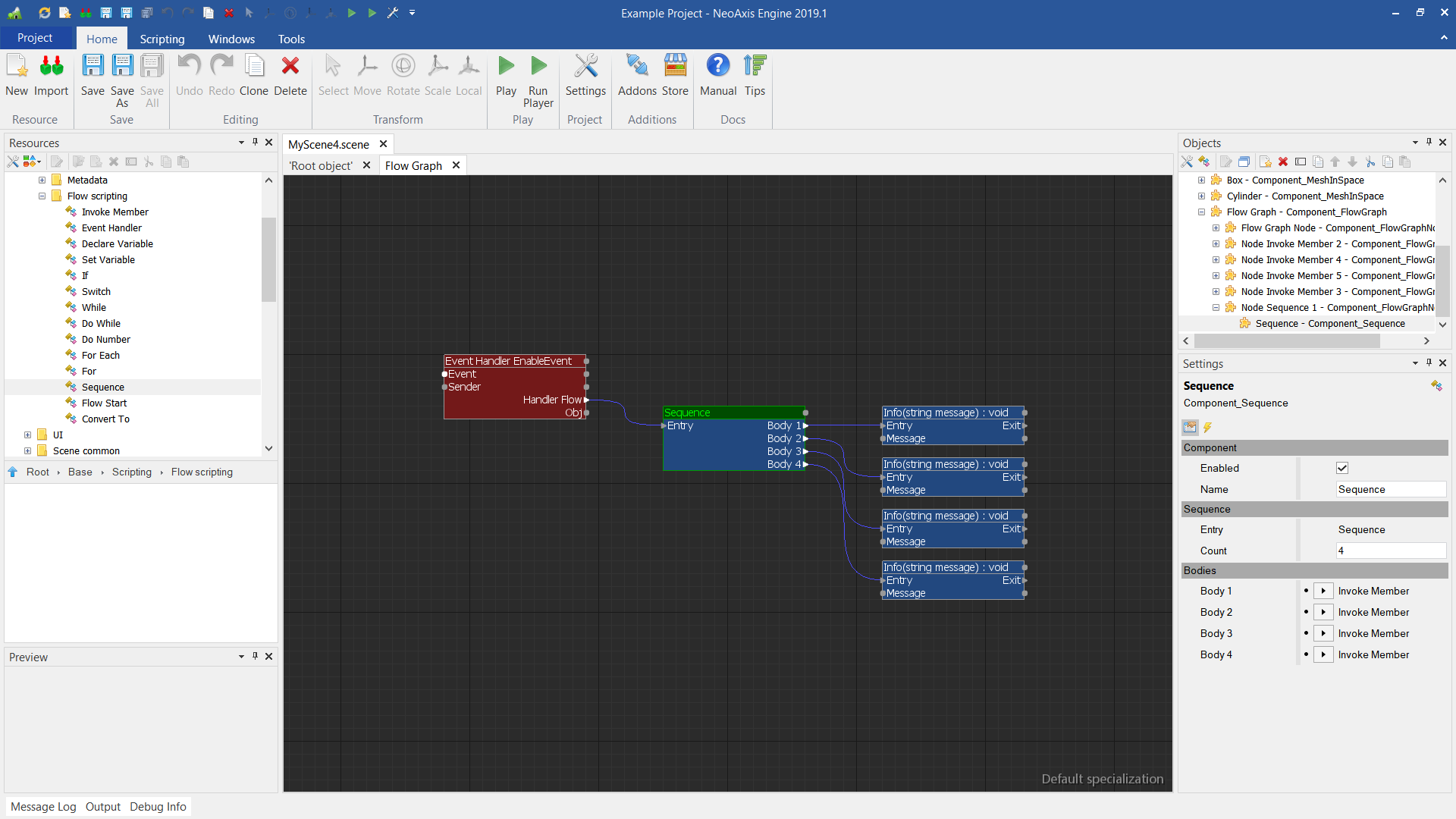This screenshot has height=819, width=1456.
Task: Switch to the Scripting ribbon tab
Action: [162, 39]
